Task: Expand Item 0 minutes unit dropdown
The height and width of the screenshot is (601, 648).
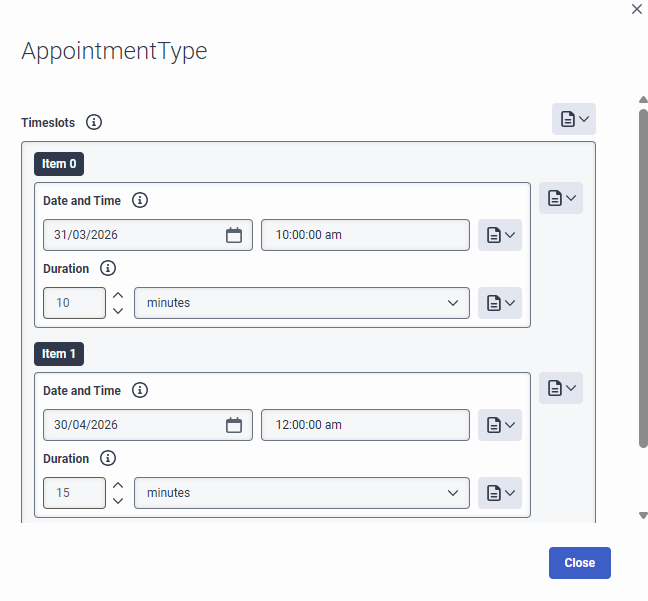Action: coord(301,303)
